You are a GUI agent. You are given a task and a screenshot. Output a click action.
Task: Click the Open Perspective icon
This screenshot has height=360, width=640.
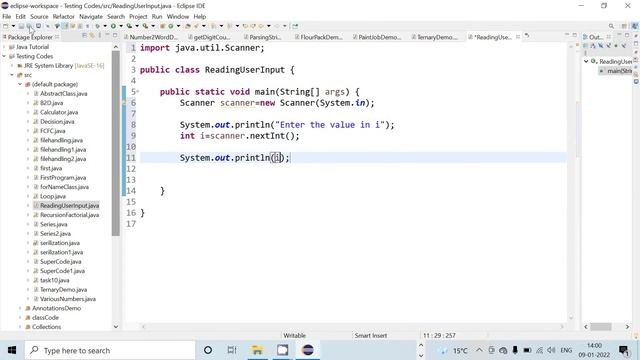[x=624, y=26]
